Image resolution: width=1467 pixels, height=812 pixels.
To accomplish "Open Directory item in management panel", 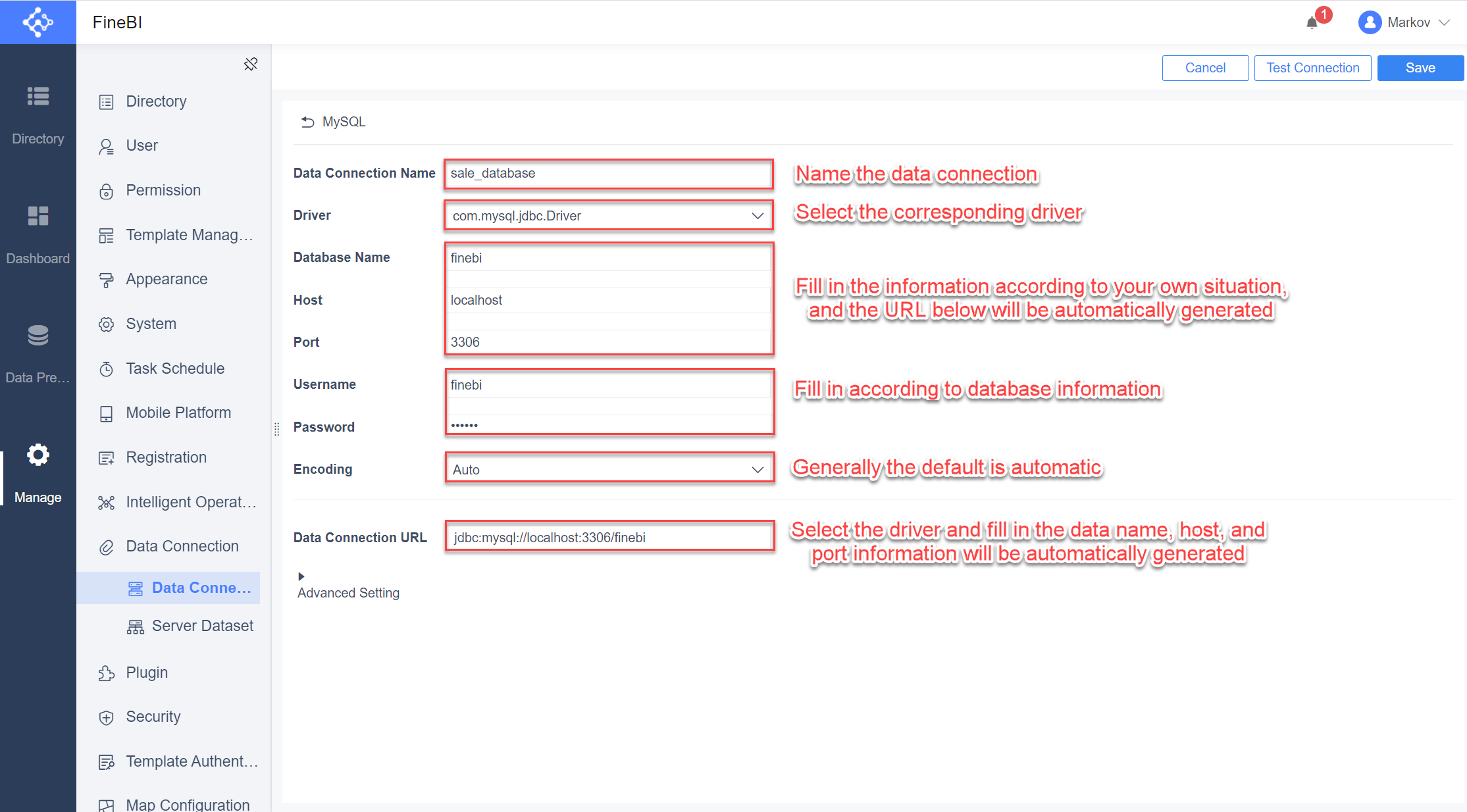I will coord(174,101).
